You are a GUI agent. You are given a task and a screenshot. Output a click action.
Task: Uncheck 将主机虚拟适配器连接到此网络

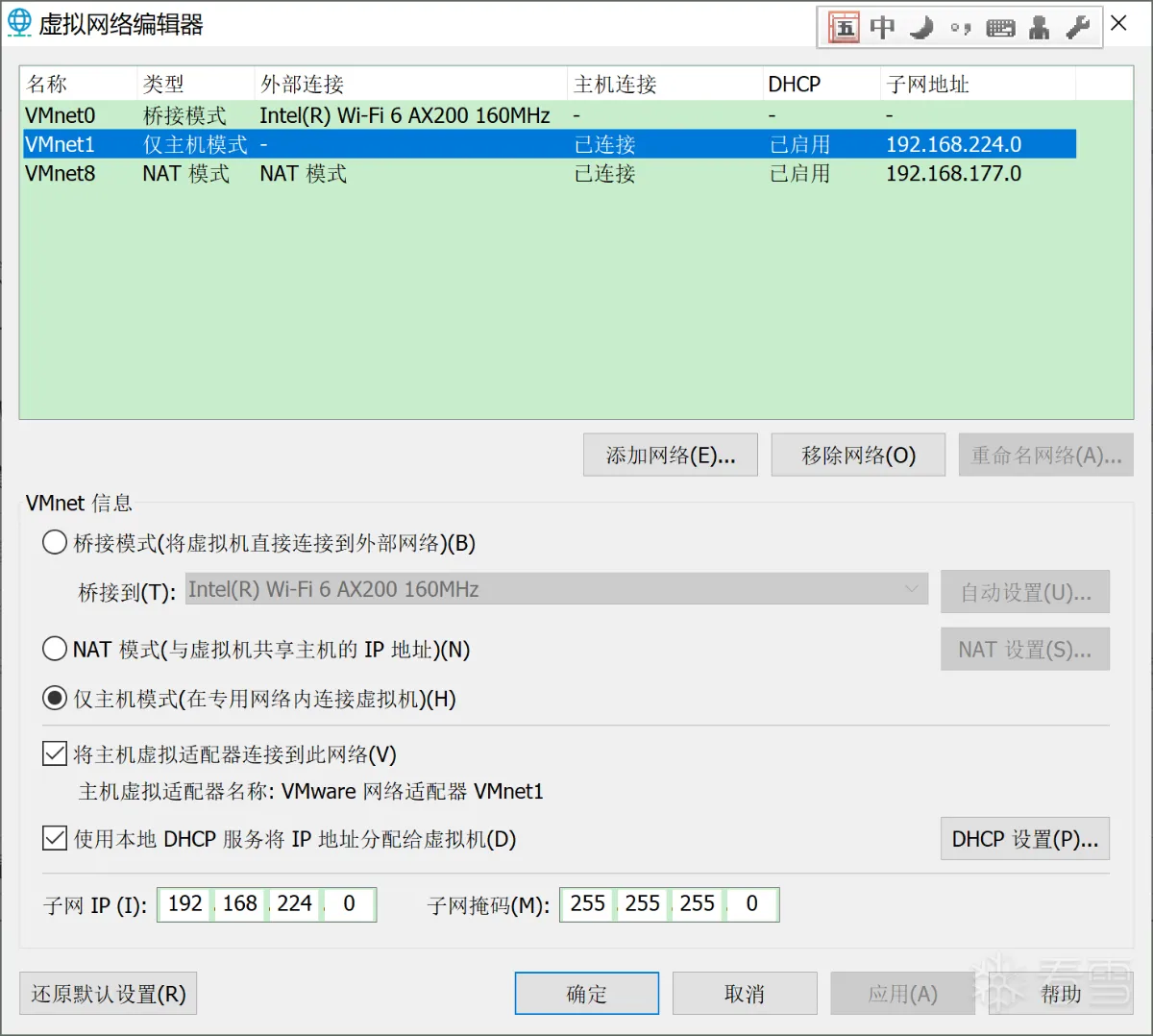coord(55,753)
